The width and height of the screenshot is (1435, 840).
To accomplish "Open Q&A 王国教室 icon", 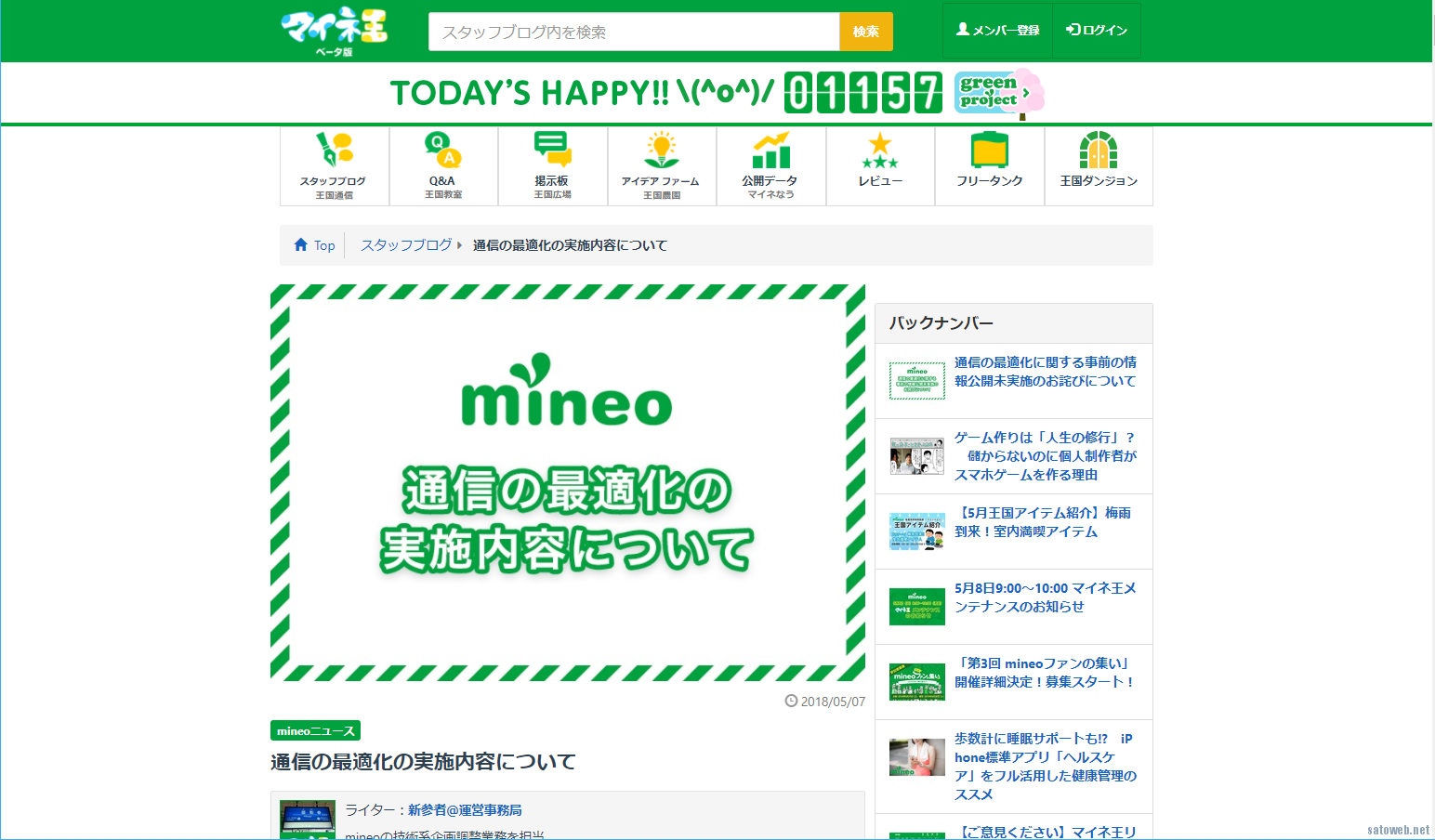I will (x=443, y=165).
